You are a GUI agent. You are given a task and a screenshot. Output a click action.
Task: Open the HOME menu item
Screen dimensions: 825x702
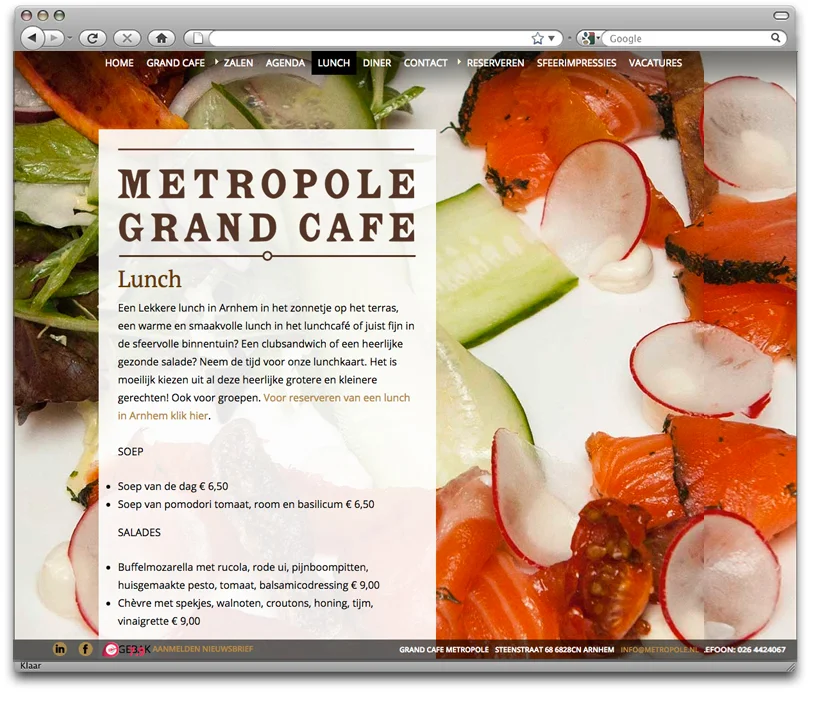[119, 63]
